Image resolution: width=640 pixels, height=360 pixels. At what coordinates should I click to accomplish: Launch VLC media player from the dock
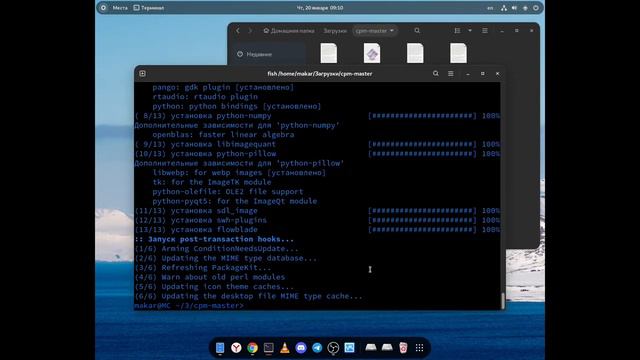(x=285, y=348)
